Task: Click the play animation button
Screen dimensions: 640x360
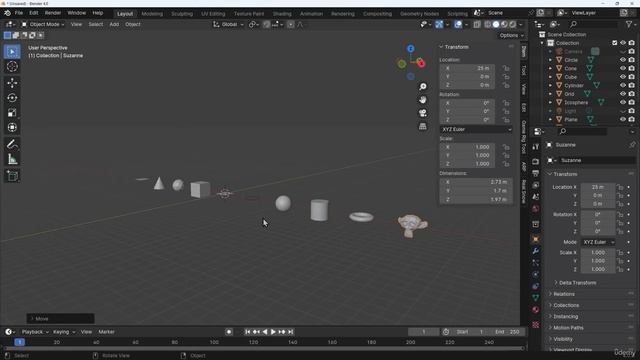Action: coord(273,332)
